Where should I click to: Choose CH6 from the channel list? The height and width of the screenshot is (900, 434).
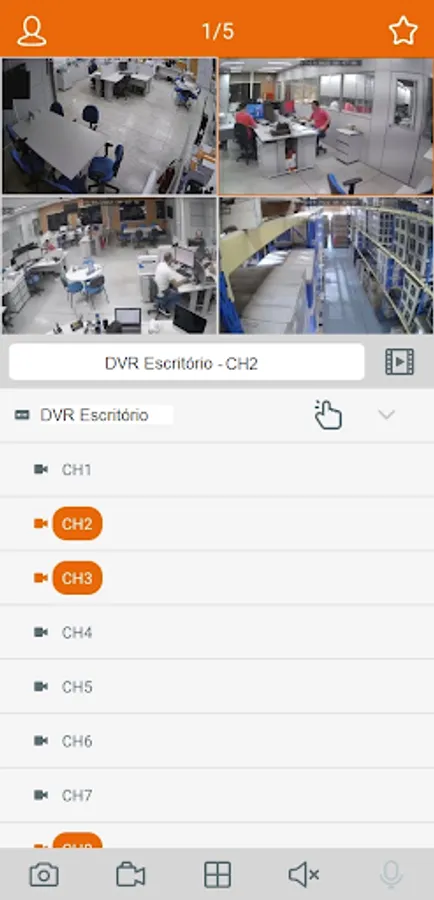click(x=217, y=741)
